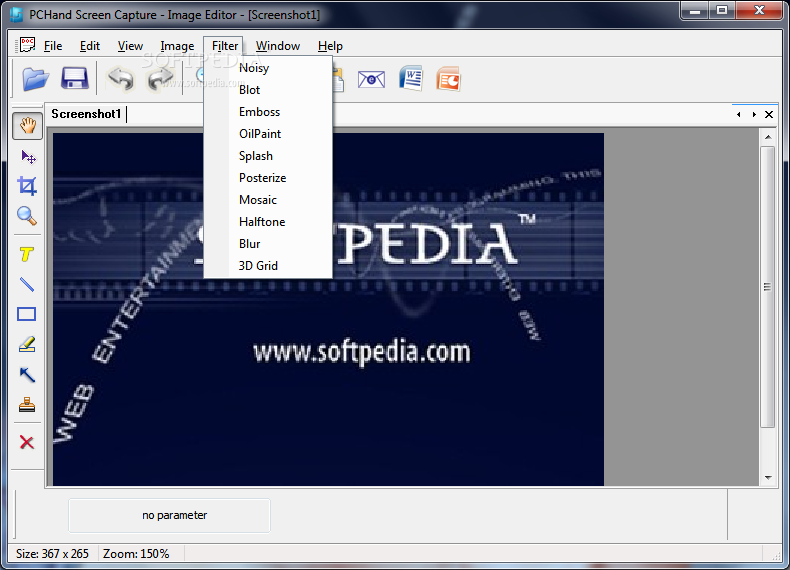The width and height of the screenshot is (790, 570).
Task: Switch to the Screenshot1 document tab
Action: click(86, 114)
